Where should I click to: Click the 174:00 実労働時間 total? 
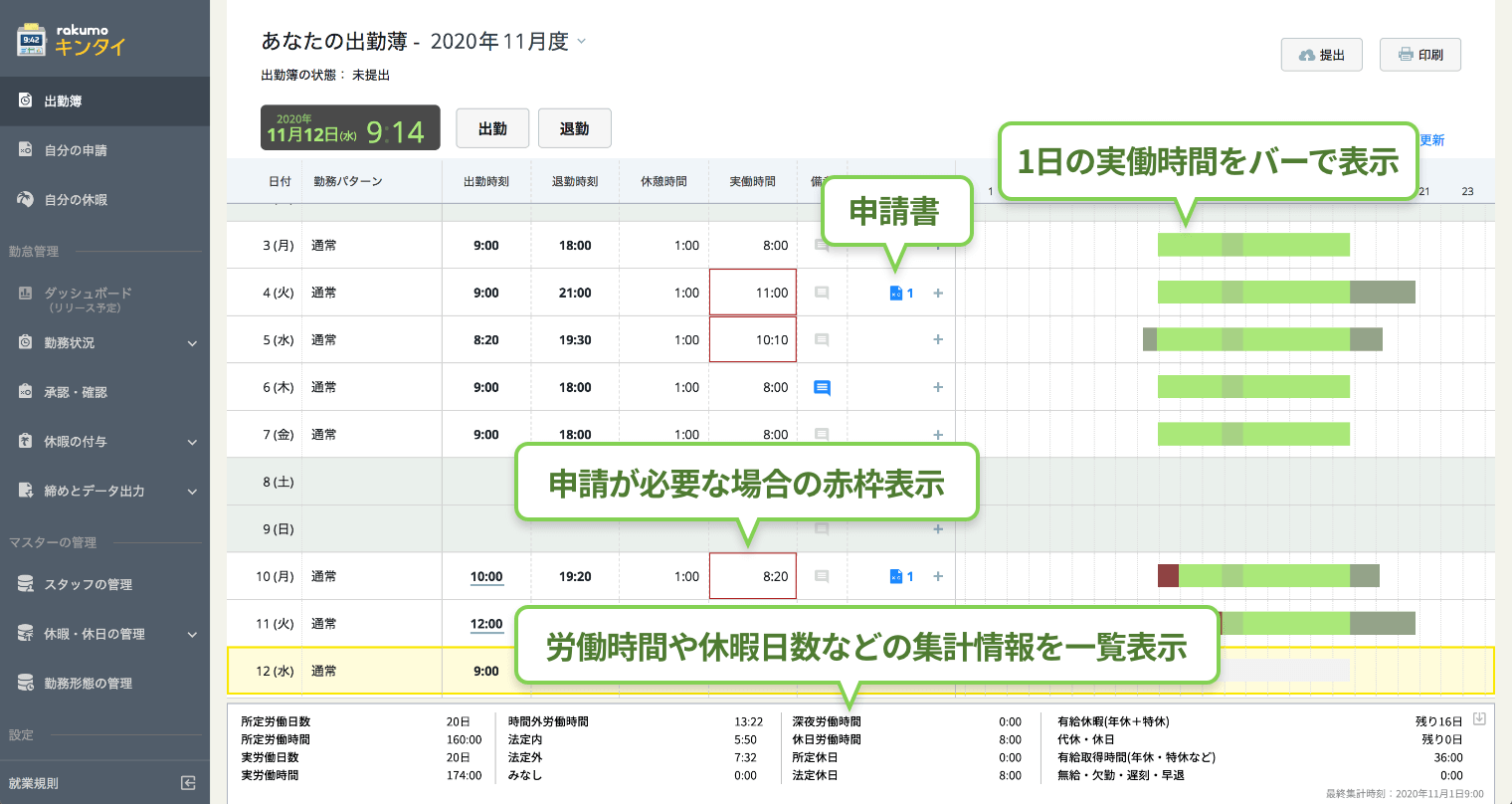point(465,775)
